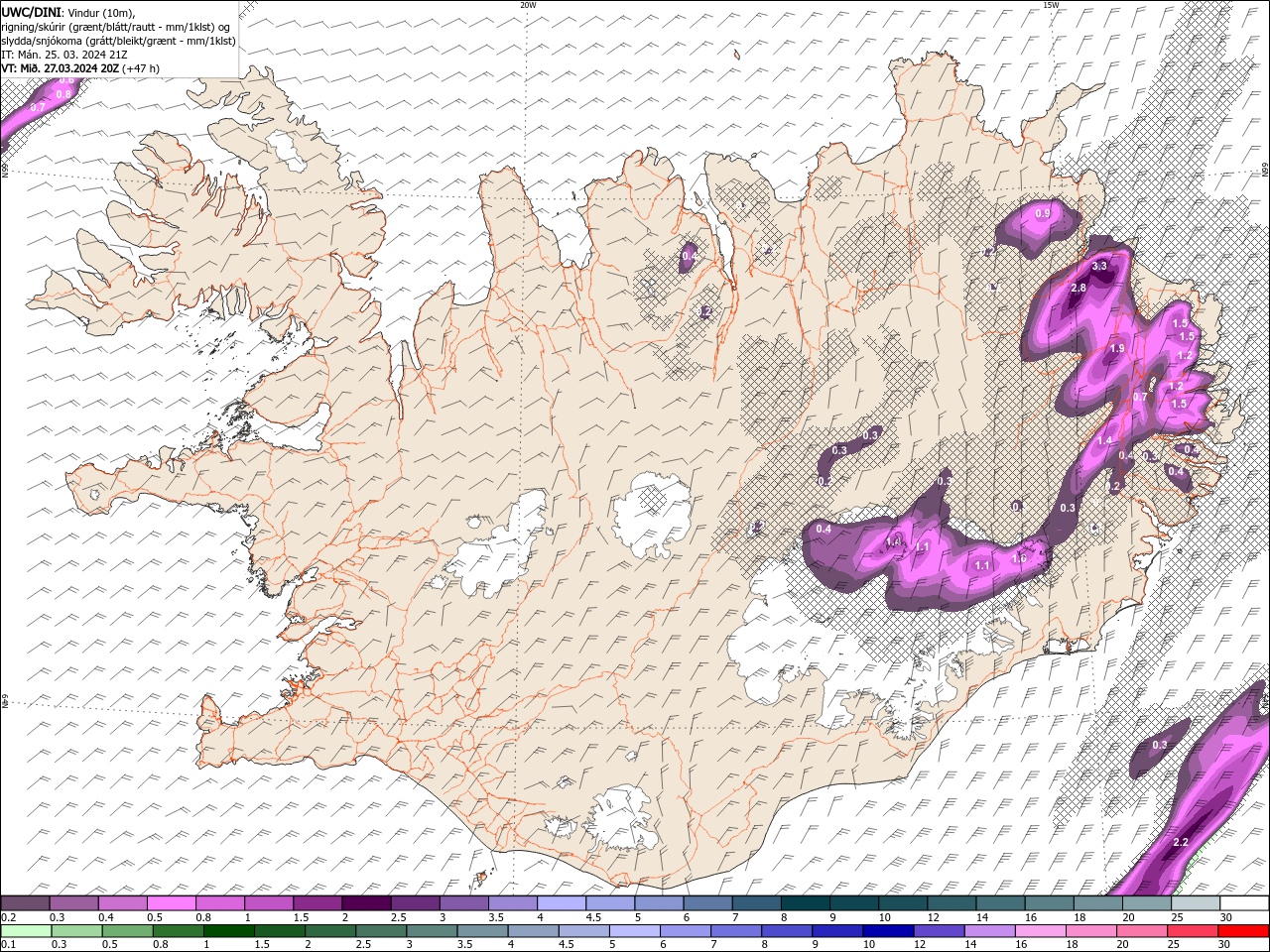The width and height of the screenshot is (1270, 952).
Task: Select the snow legend swatch starting at 0.3
Action: click(73, 902)
